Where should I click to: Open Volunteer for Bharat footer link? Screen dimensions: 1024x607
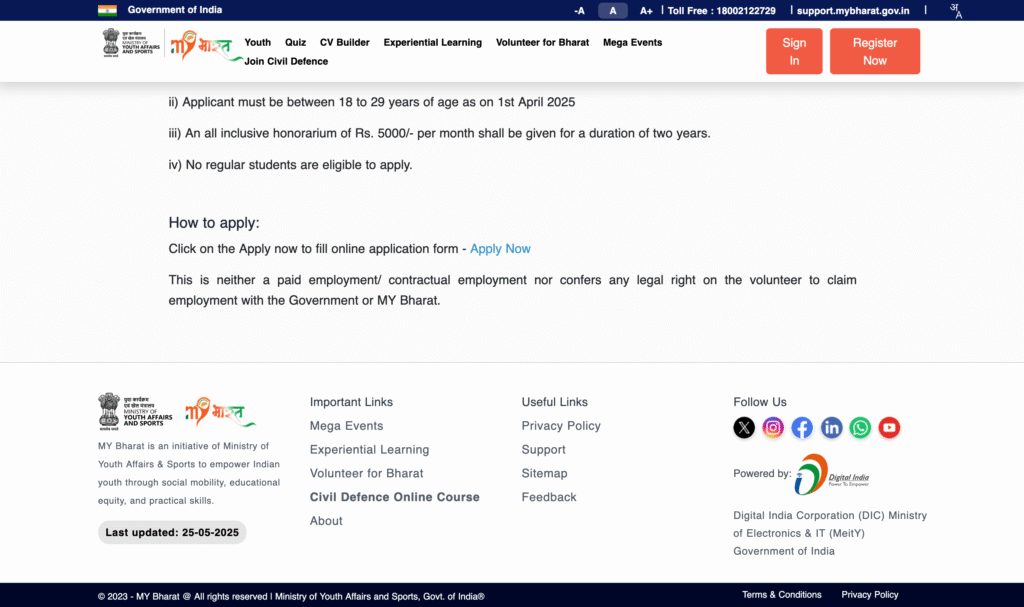(366, 473)
